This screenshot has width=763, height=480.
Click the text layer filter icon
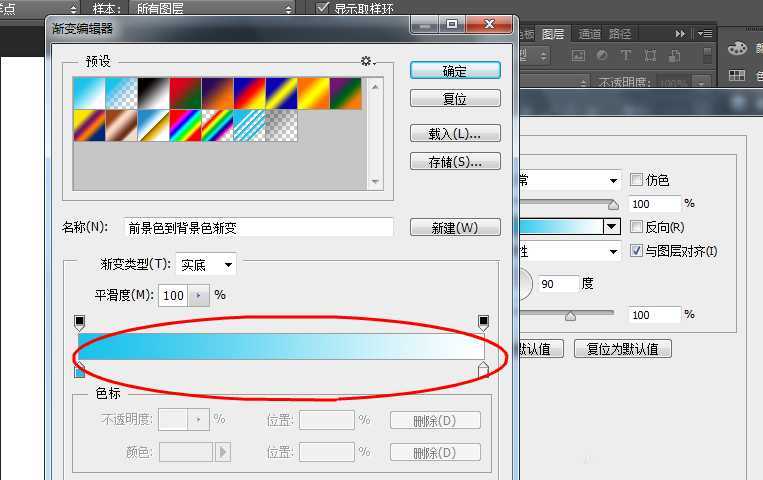coord(626,56)
